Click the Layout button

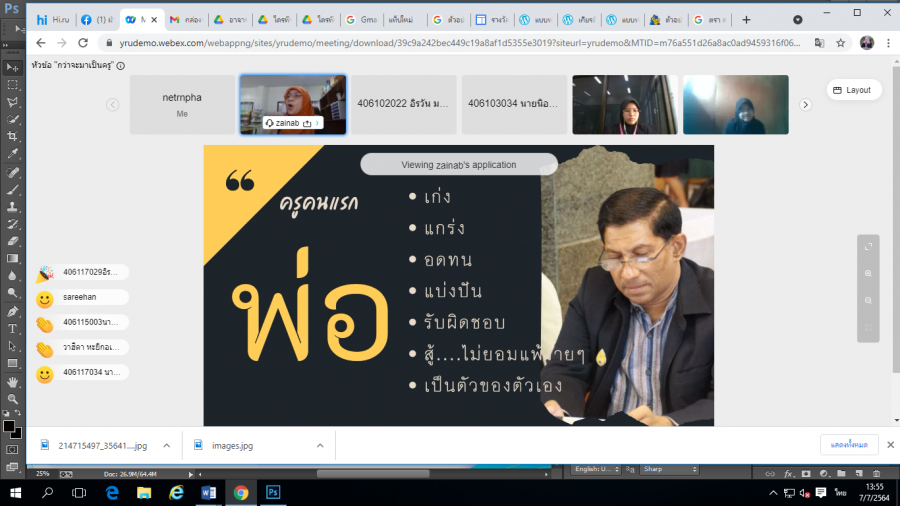click(x=851, y=90)
